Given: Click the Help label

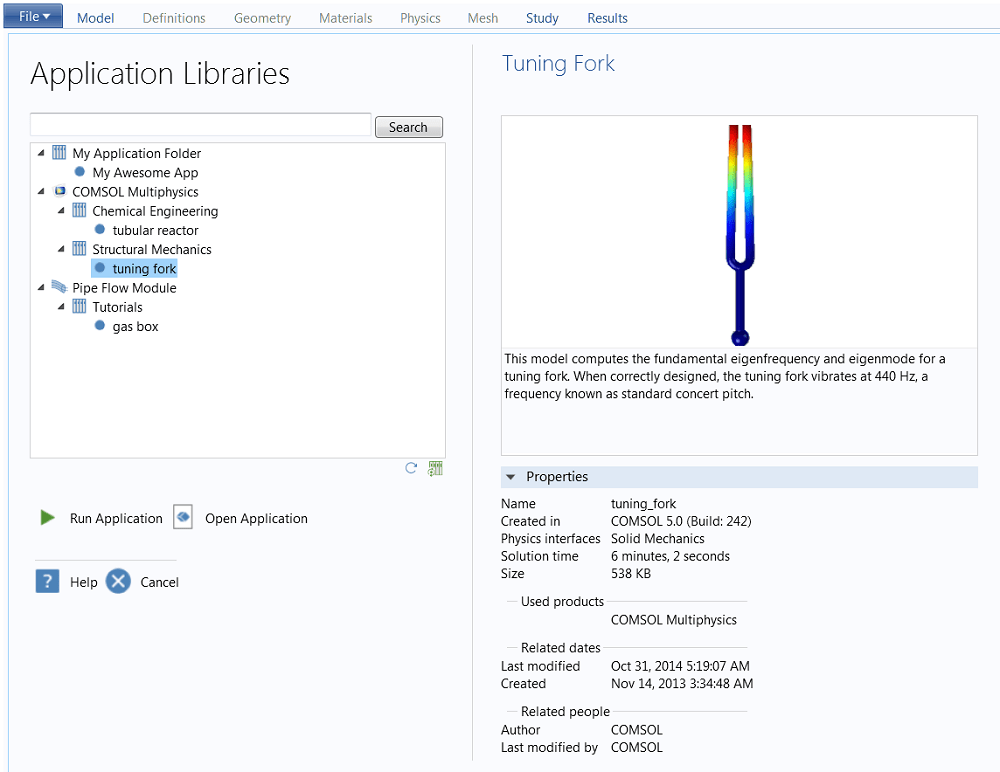Looking at the screenshot, I should tap(84, 582).
